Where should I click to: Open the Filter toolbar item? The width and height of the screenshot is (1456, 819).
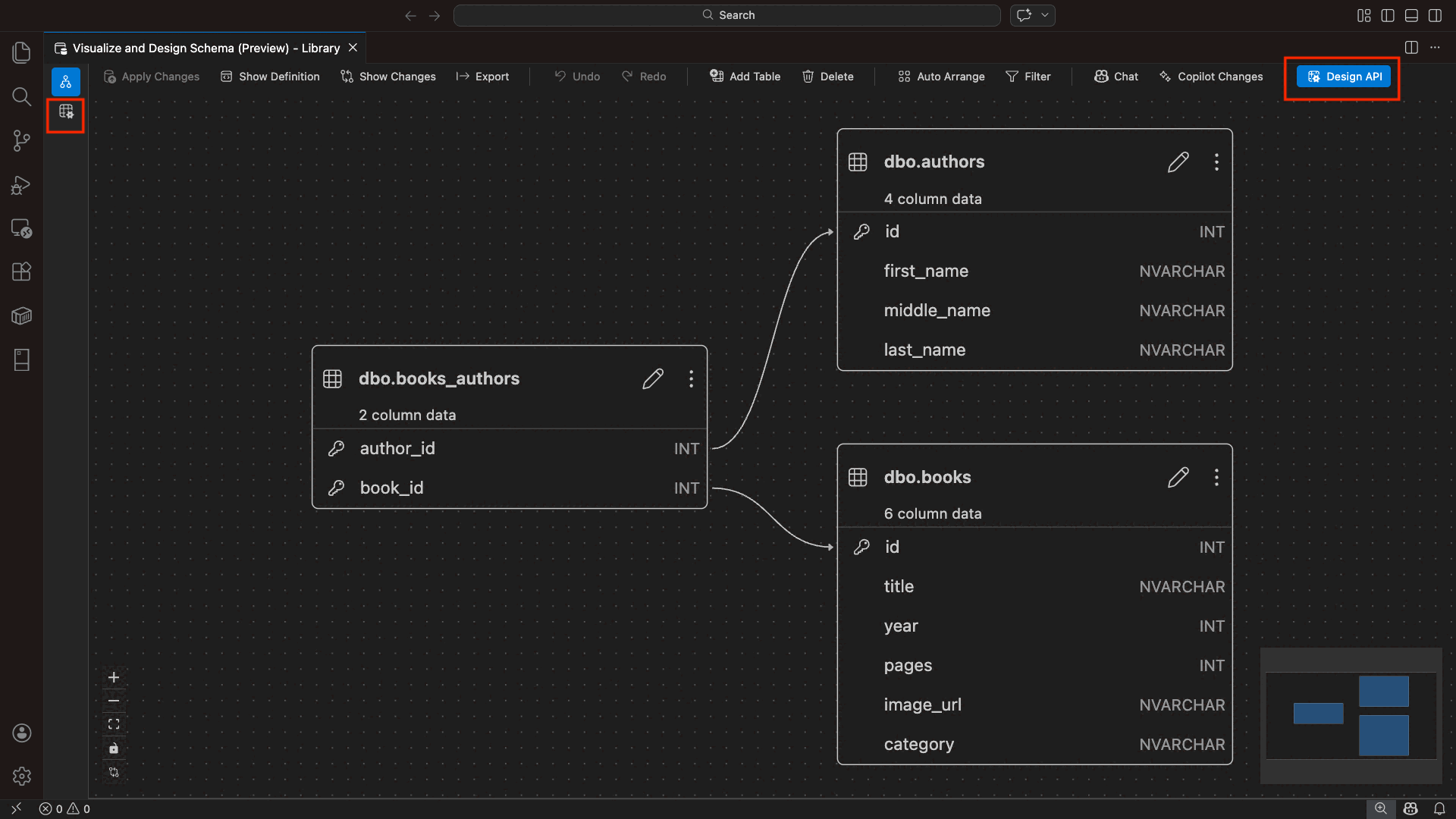coord(1028,77)
